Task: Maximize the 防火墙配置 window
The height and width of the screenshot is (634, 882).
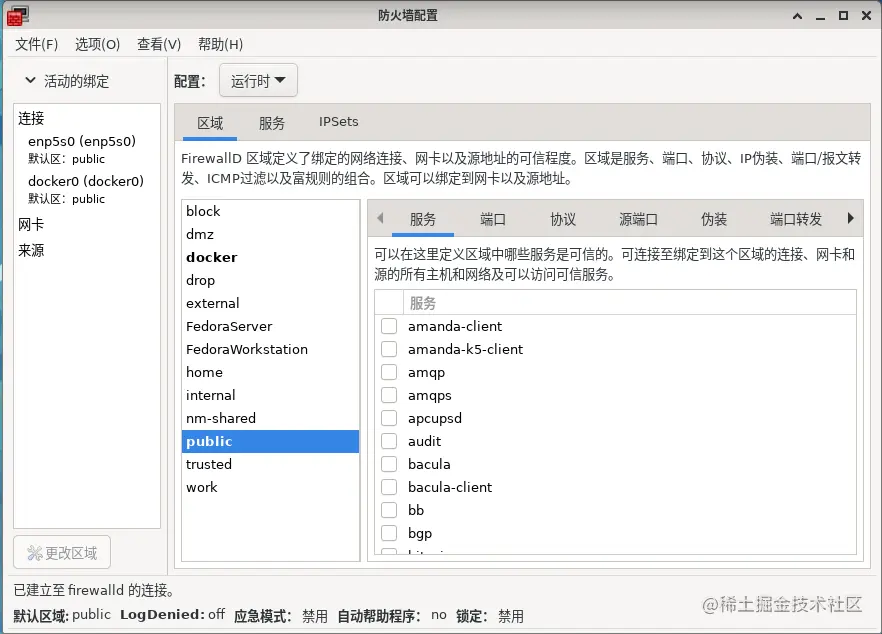Action: 843,16
